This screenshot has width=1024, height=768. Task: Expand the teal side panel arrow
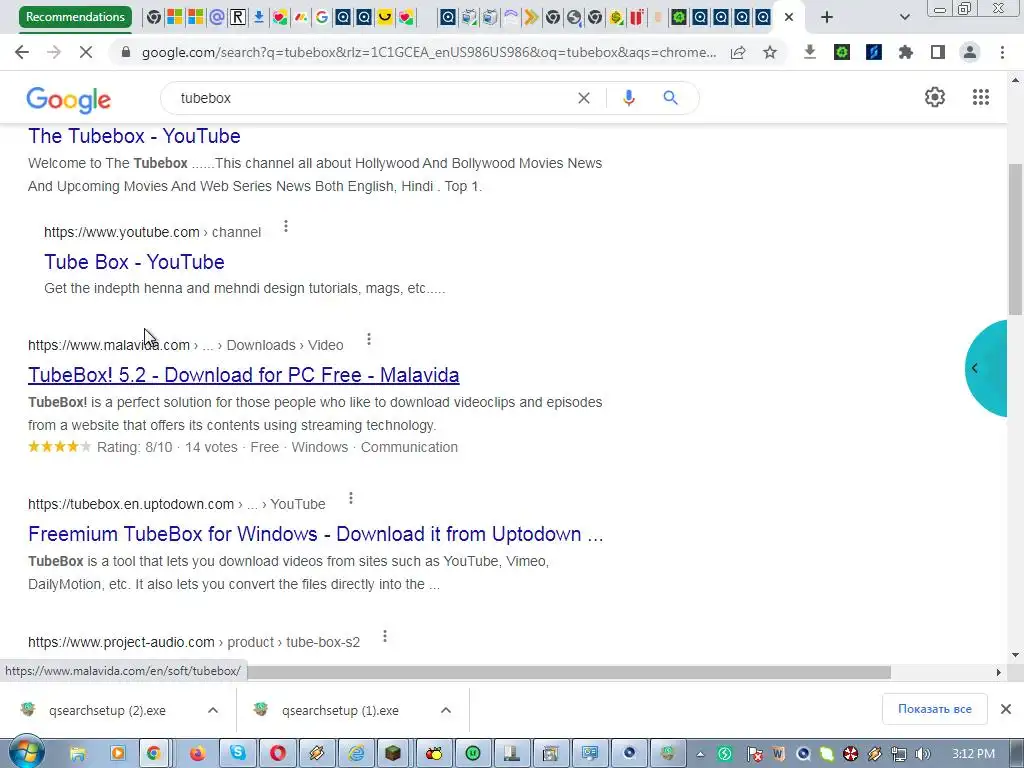point(974,368)
